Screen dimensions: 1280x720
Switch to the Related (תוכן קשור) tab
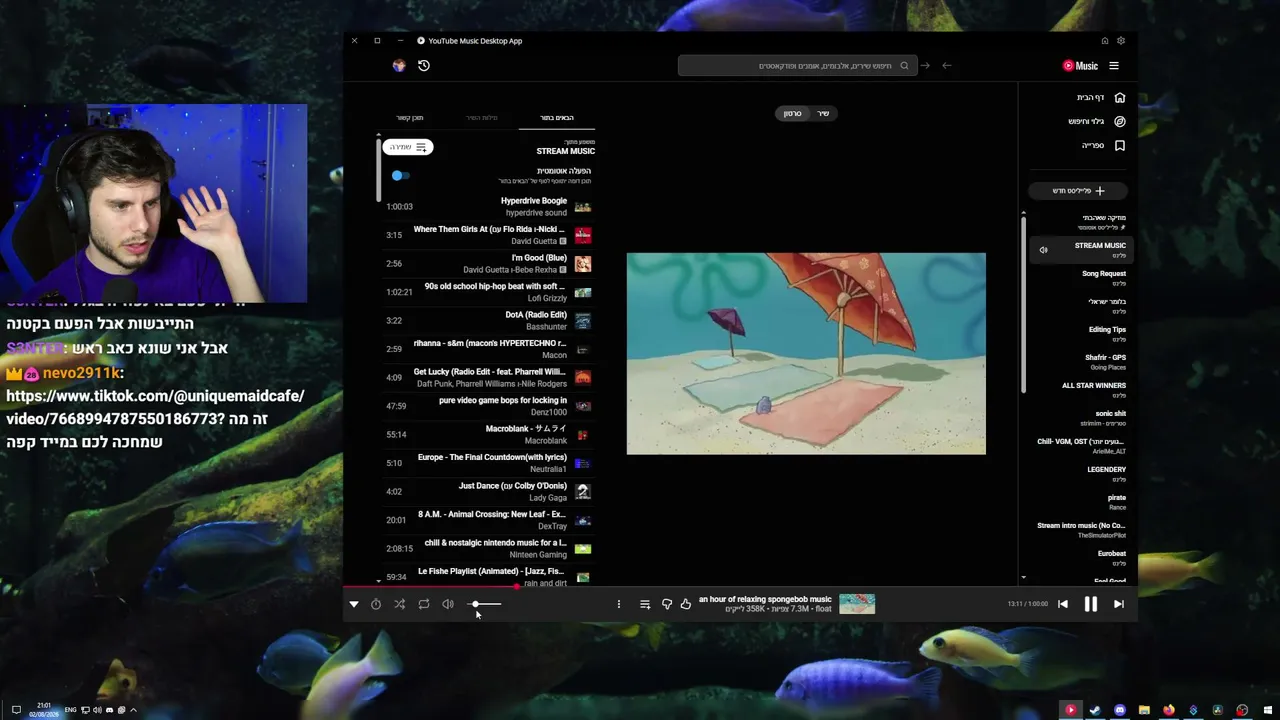click(410, 118)
